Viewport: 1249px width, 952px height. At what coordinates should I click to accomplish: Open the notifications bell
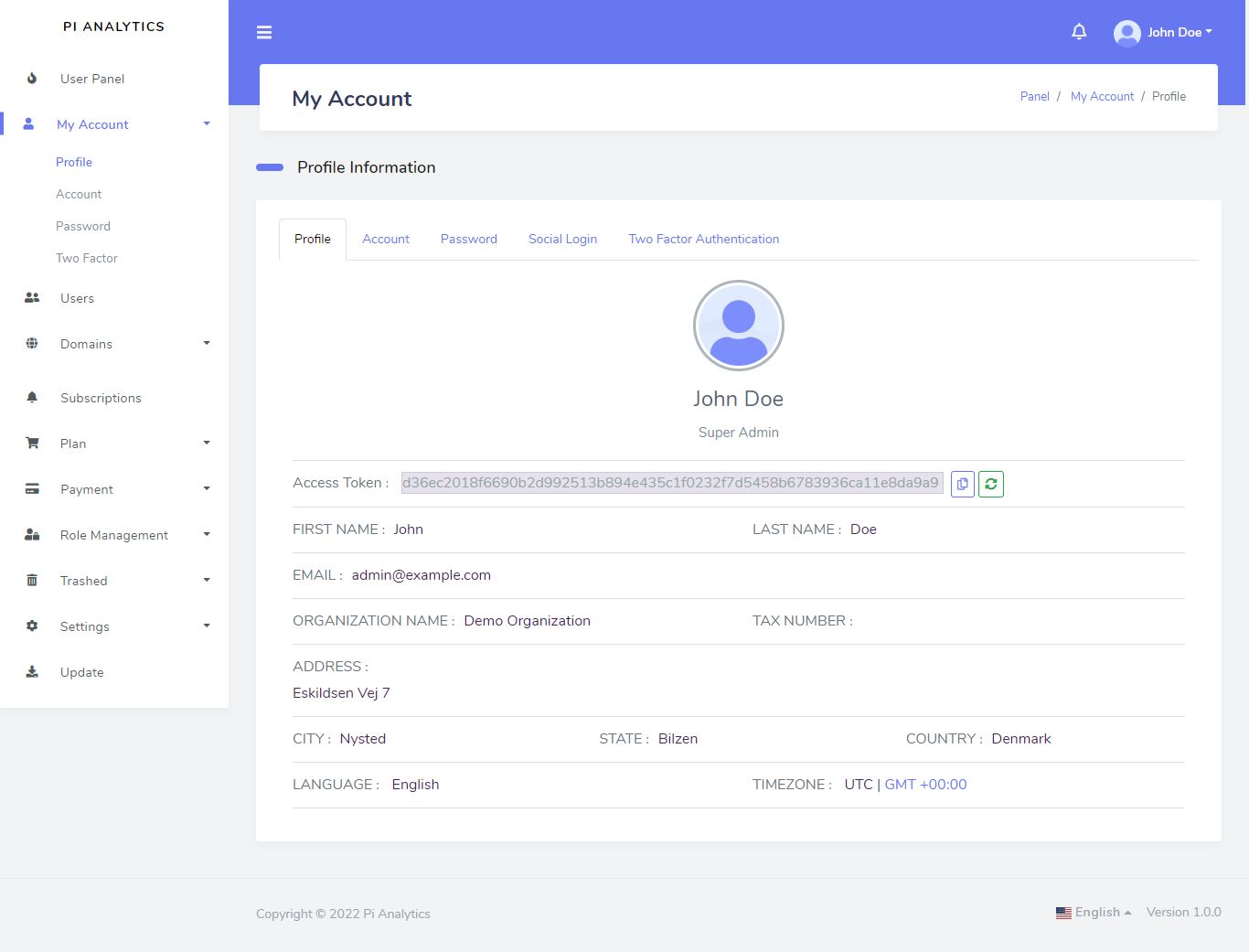click(x=1079, y=32)
